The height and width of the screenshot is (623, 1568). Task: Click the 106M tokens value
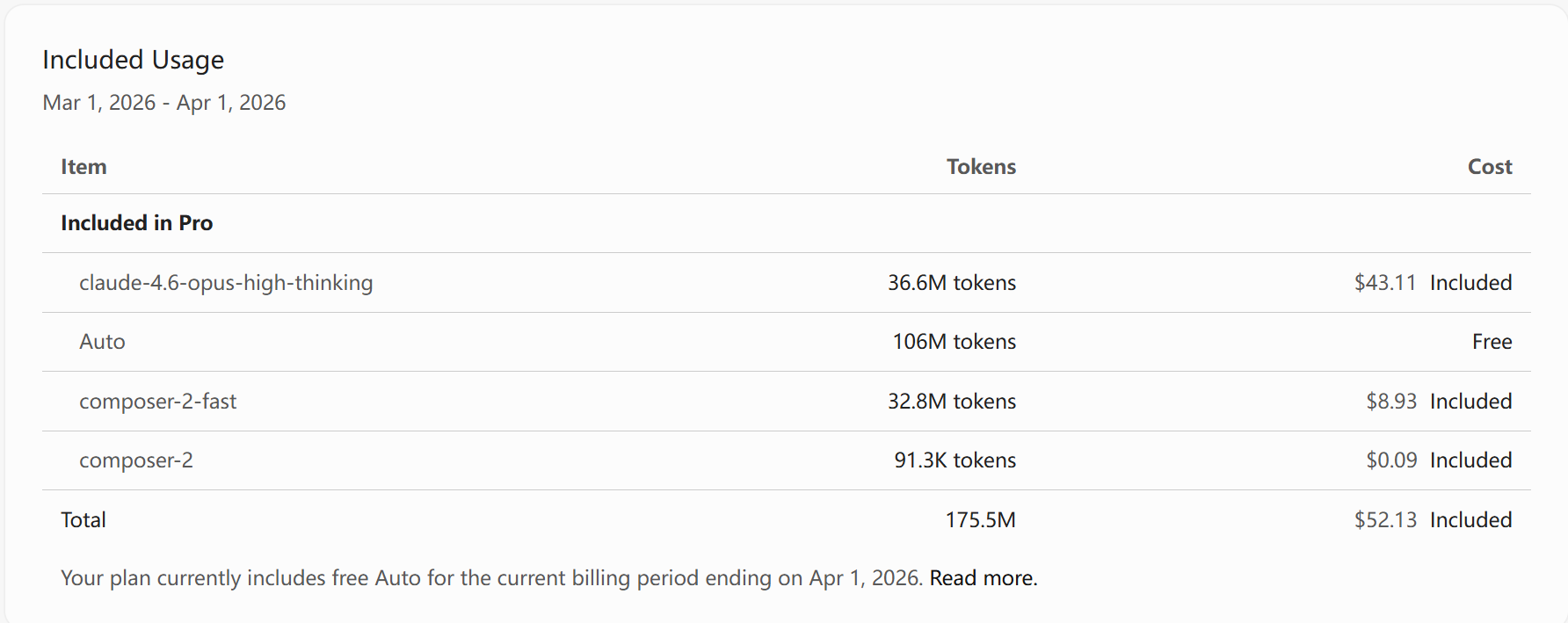pyautogui.click(x=954, y=342)
